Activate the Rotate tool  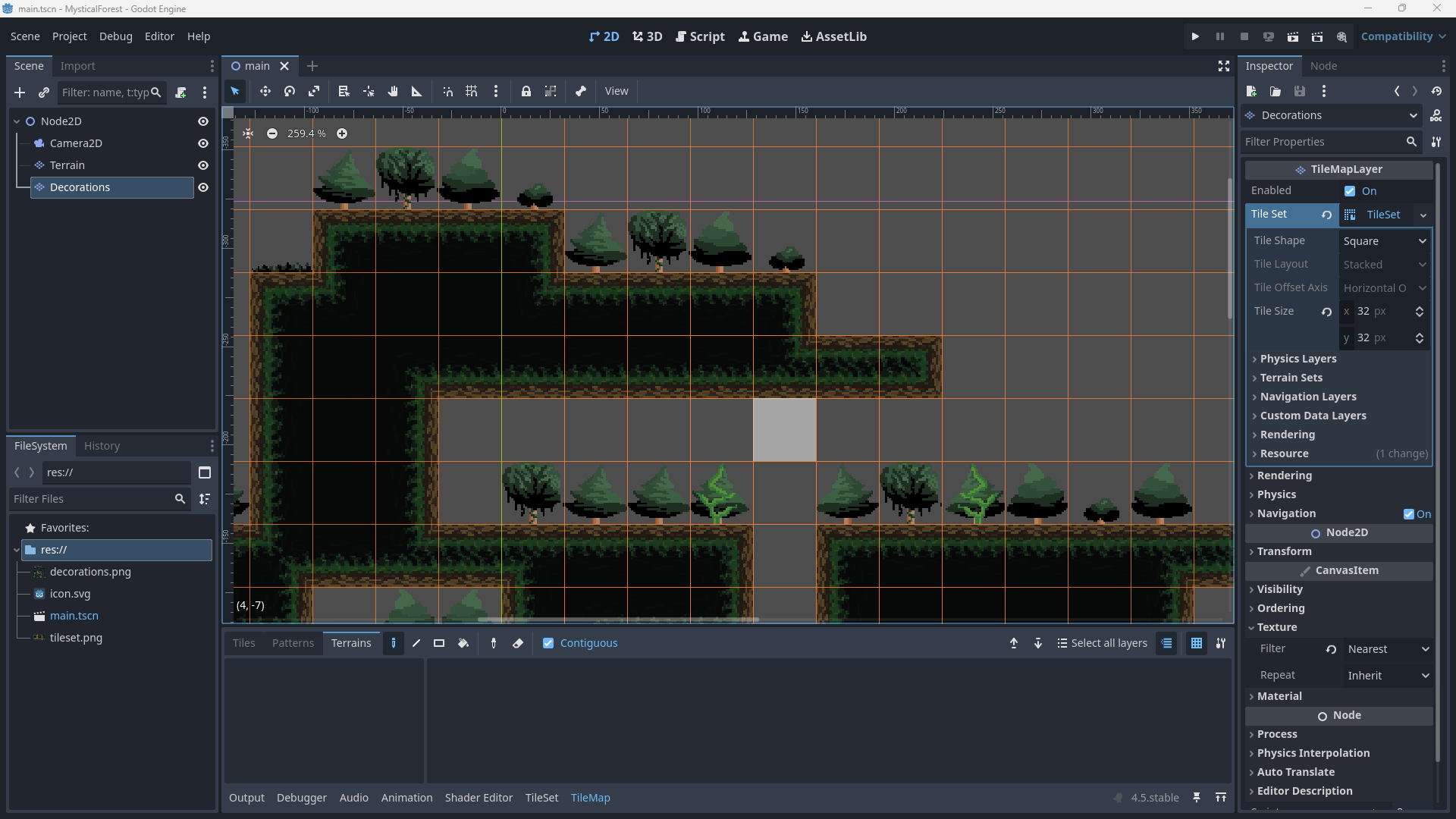289,91
